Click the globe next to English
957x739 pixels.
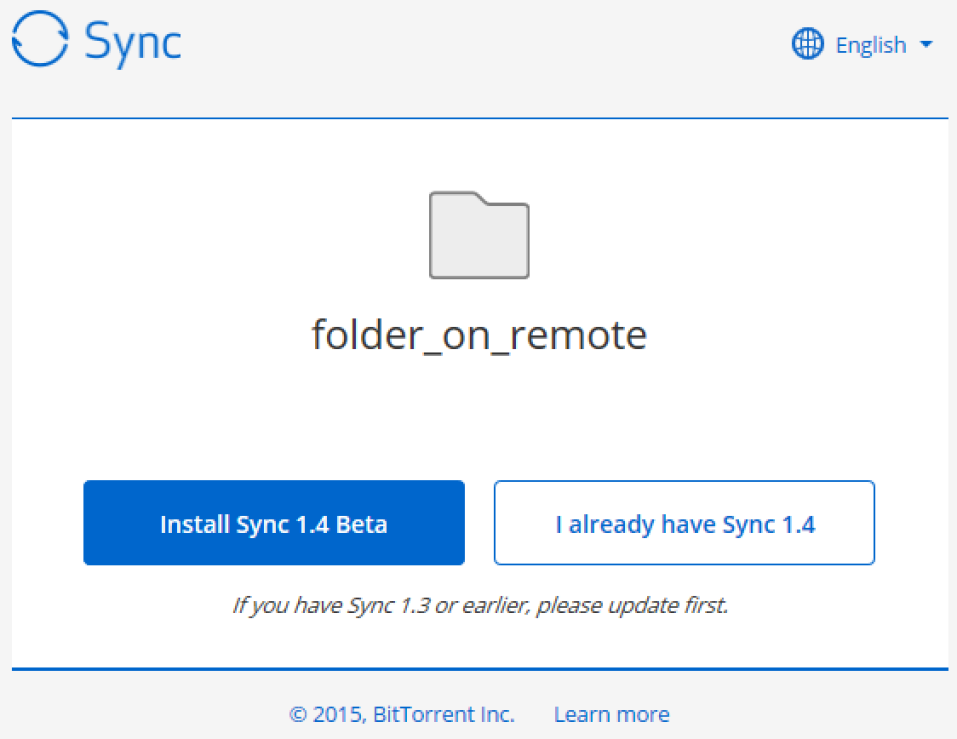tap(807, 44)
